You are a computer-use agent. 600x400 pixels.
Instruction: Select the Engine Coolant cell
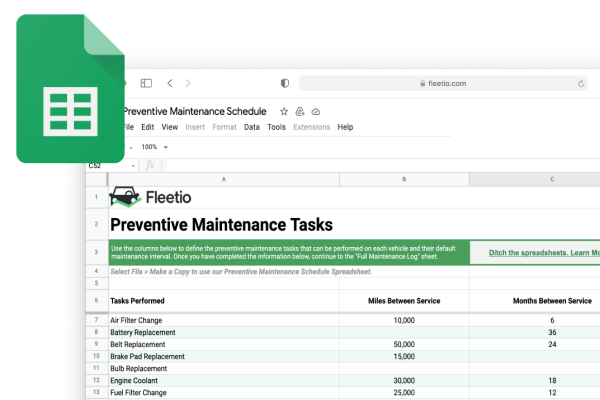(x=224, y=380)
